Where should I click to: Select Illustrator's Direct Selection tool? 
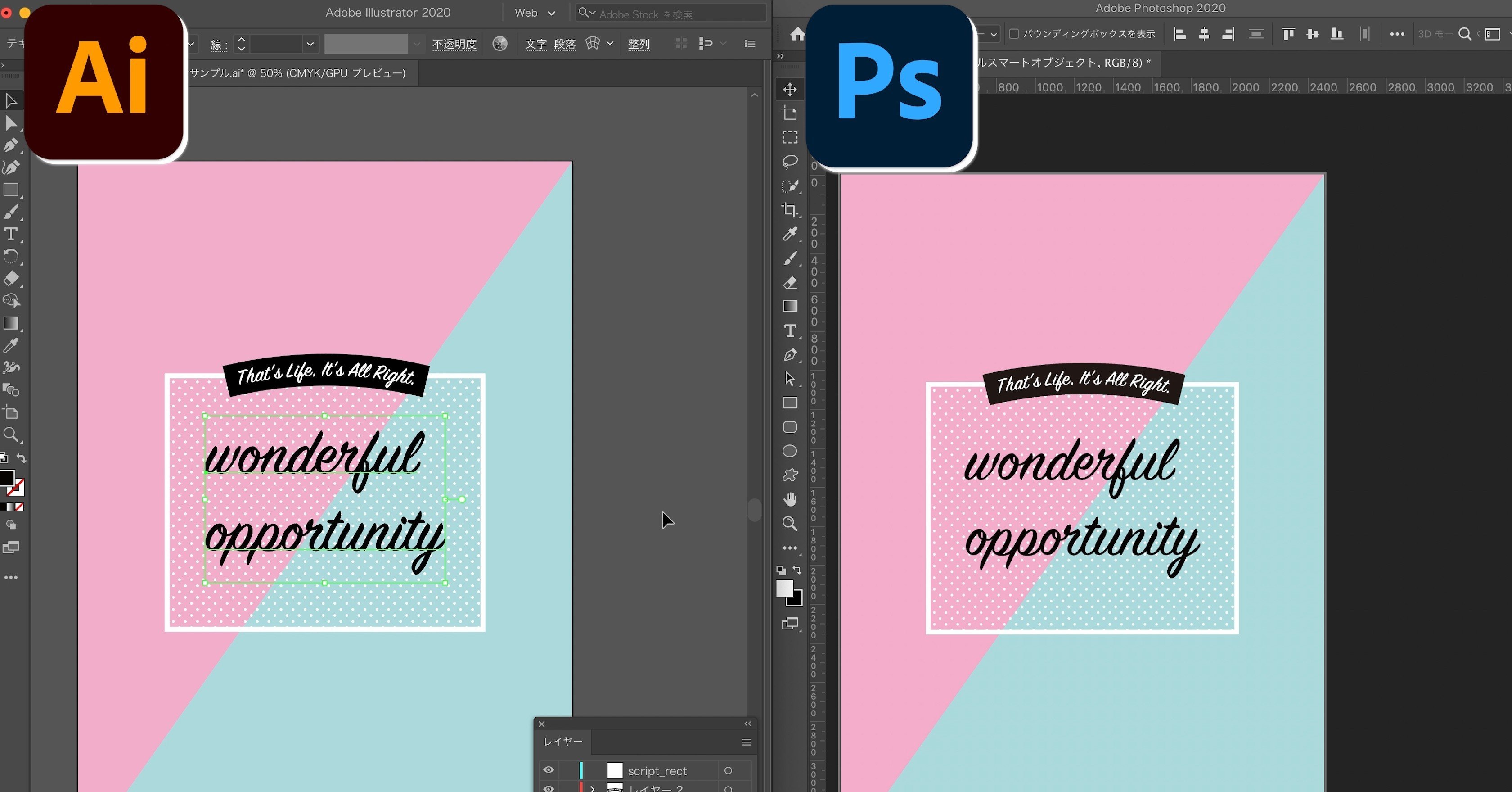11,123
